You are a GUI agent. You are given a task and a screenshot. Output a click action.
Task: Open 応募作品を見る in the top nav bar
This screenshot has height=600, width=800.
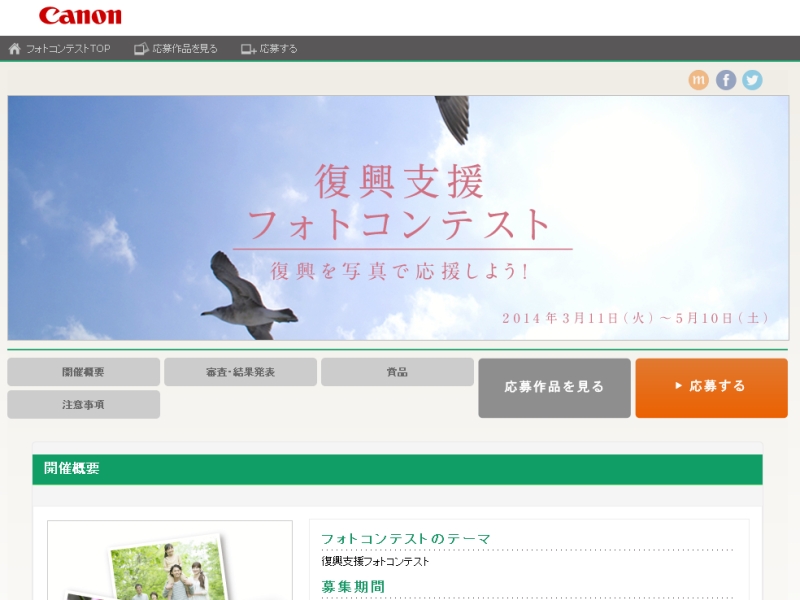tap(185, 48)
